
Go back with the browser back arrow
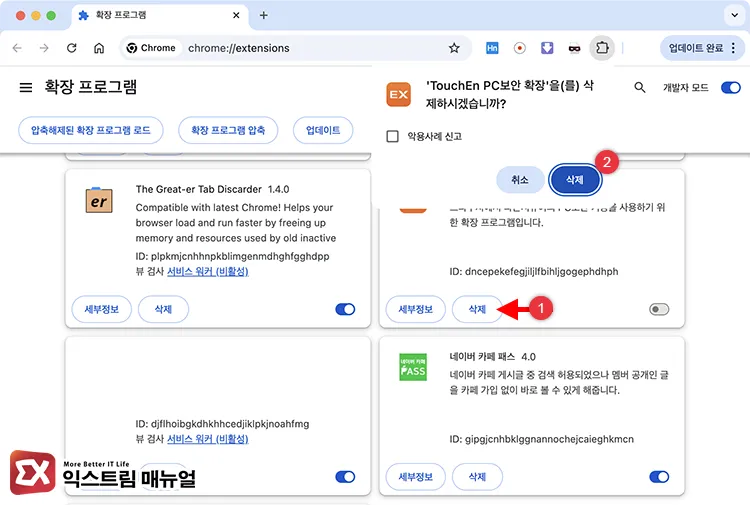pos(17,48)
